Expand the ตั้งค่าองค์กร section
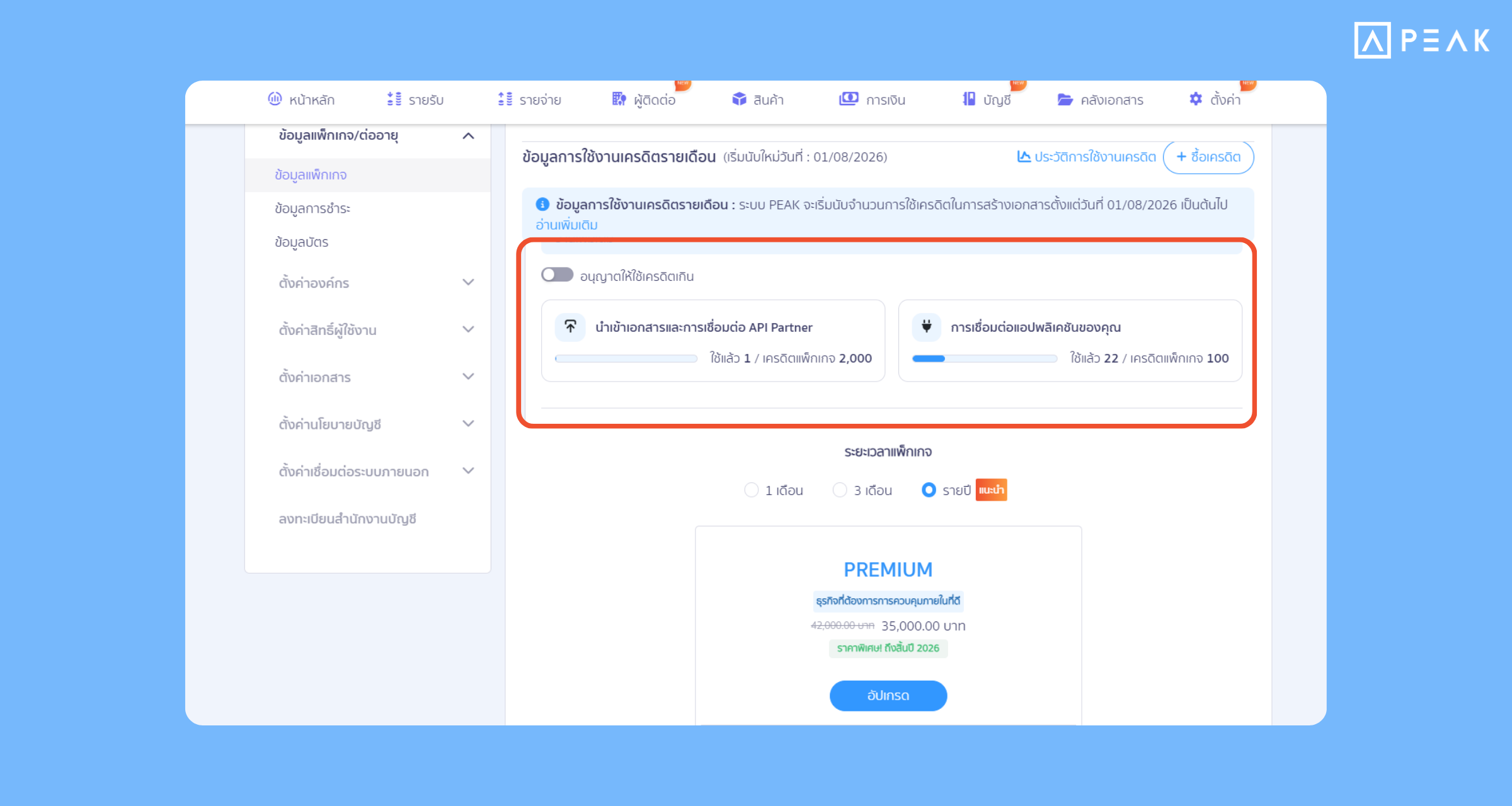Viewport: 1512px width, 806px height. pos(468,282)
